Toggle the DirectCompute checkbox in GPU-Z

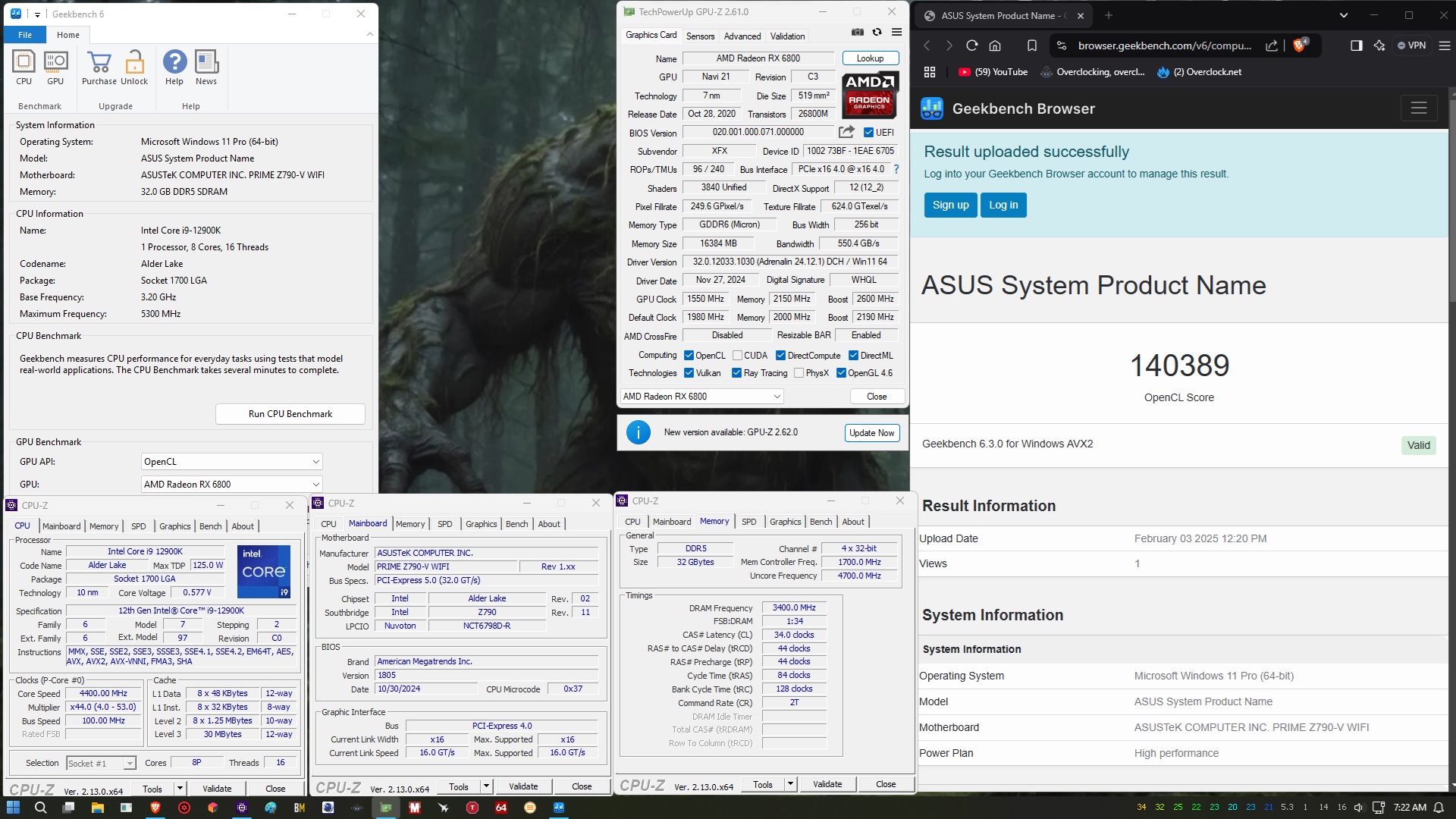point(780,356)
